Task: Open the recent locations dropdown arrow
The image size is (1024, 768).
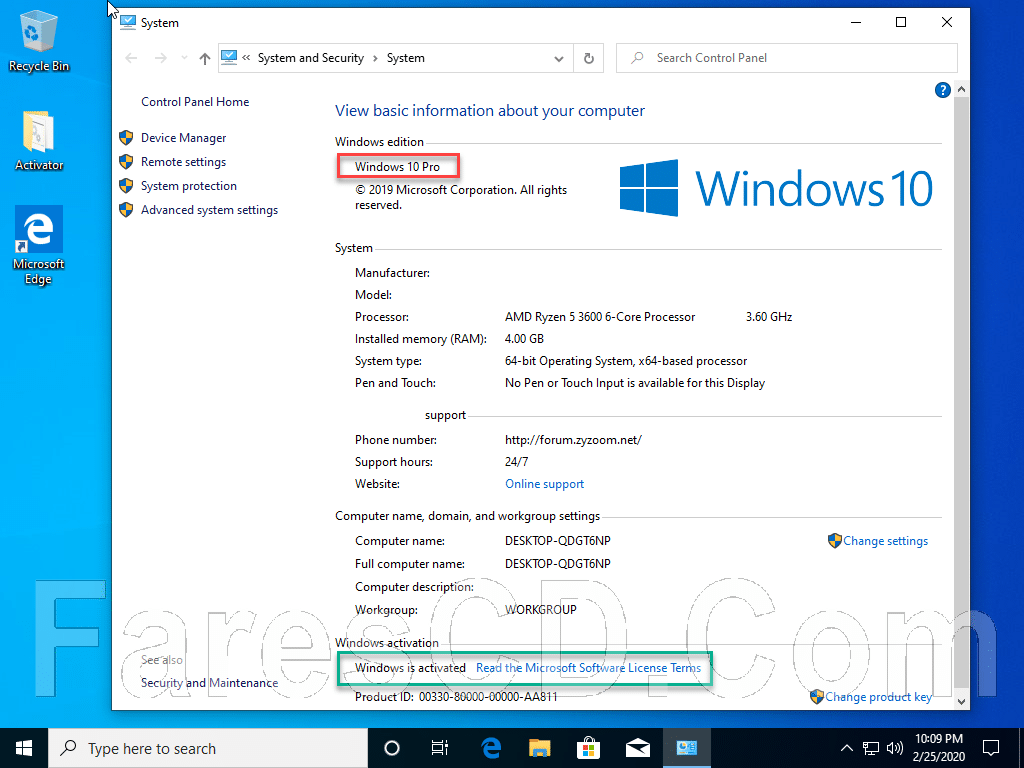Action: 184,58
